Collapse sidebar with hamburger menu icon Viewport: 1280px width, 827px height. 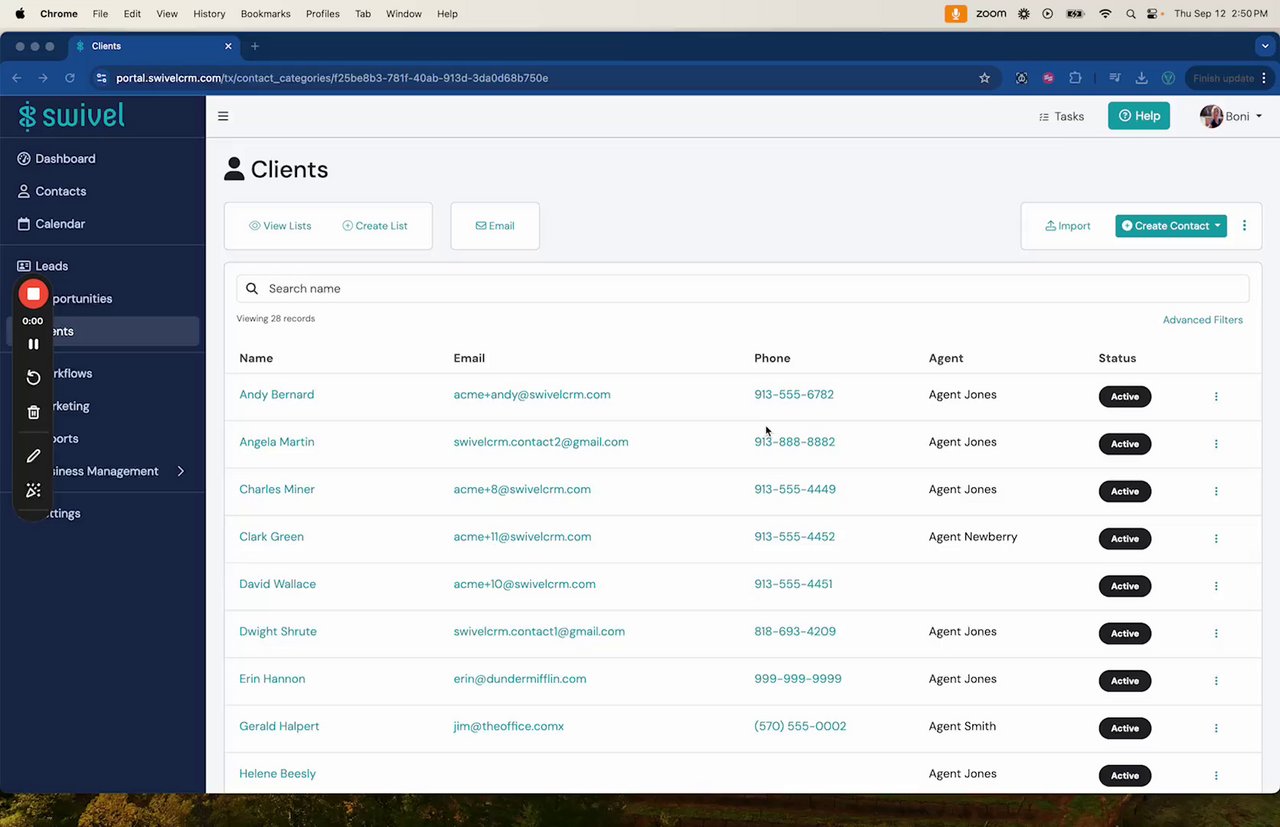(223, 116)
